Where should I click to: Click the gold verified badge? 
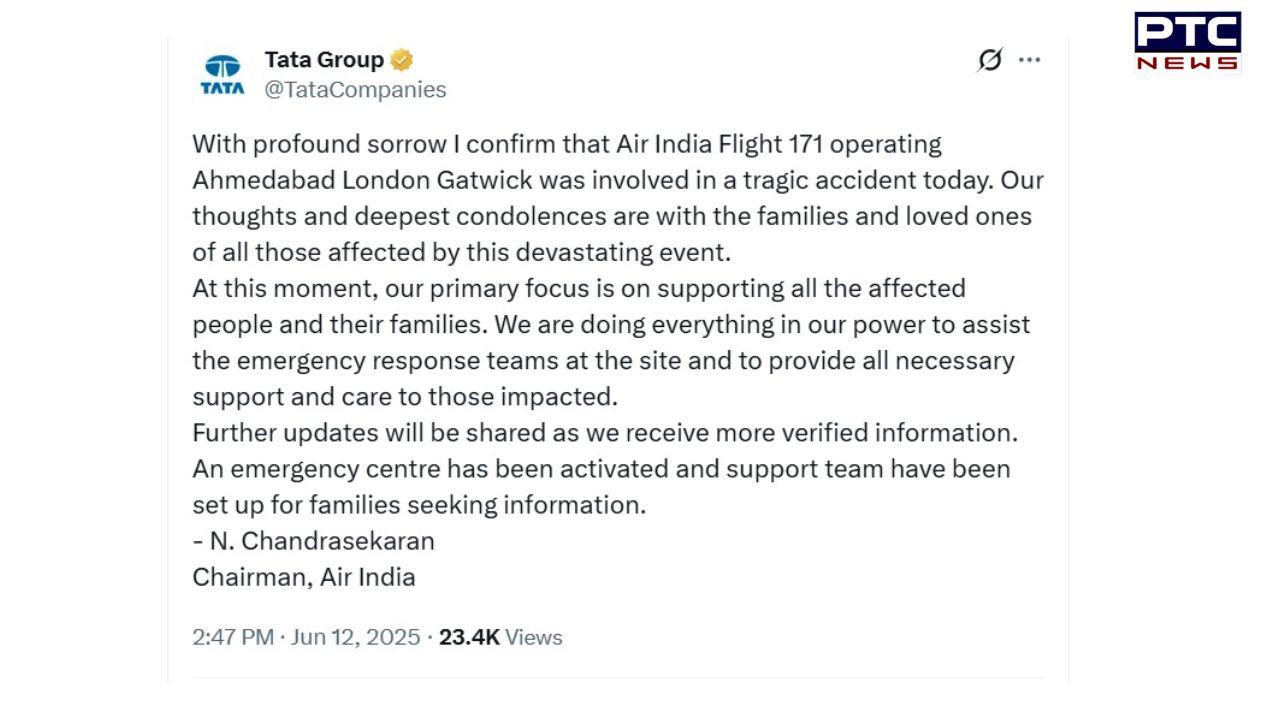pyautogui.click(x=401, y=60)
